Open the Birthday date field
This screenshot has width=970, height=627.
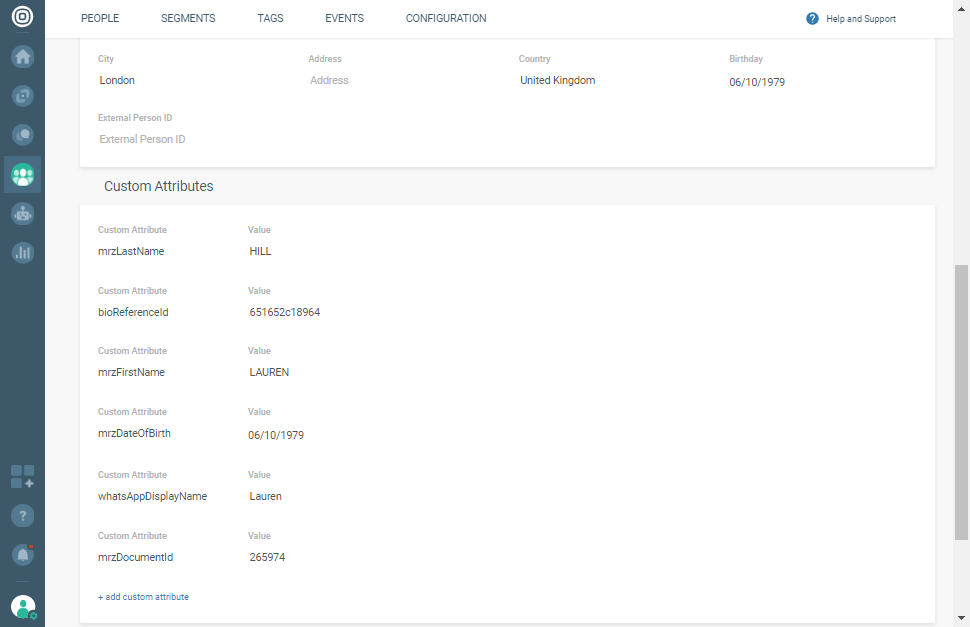coord(820,82)
